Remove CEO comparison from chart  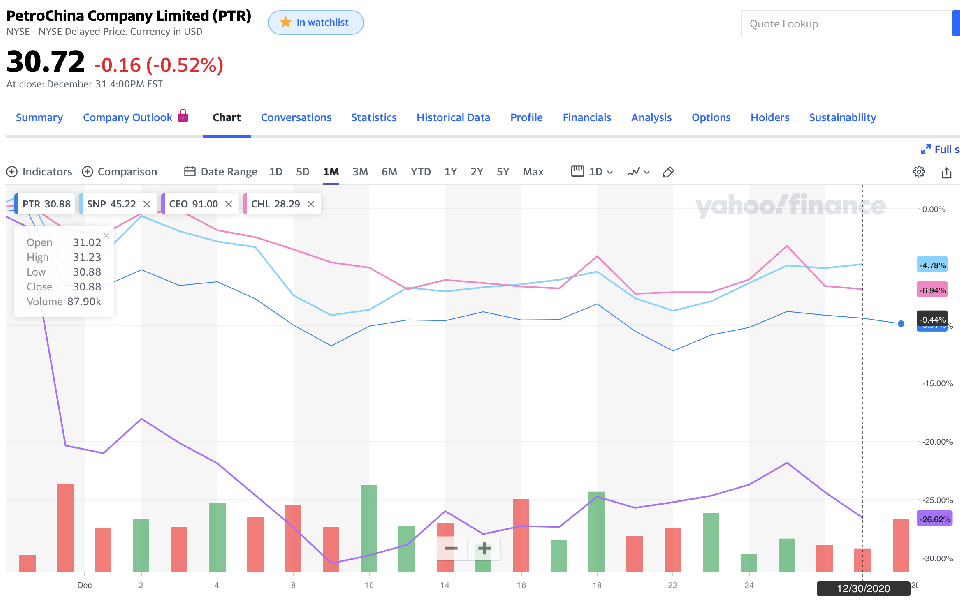229,204
